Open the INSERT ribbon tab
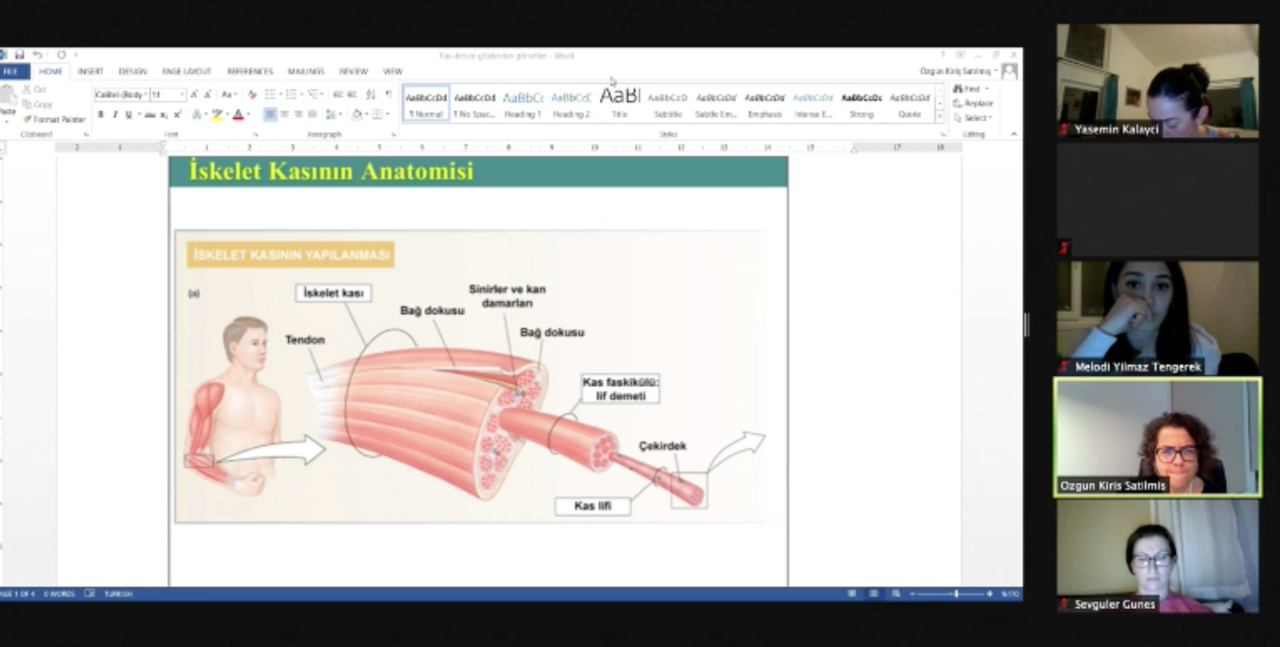Viewport: 1280px width, 647px height. pyautogui.click(x=90, y=72)
